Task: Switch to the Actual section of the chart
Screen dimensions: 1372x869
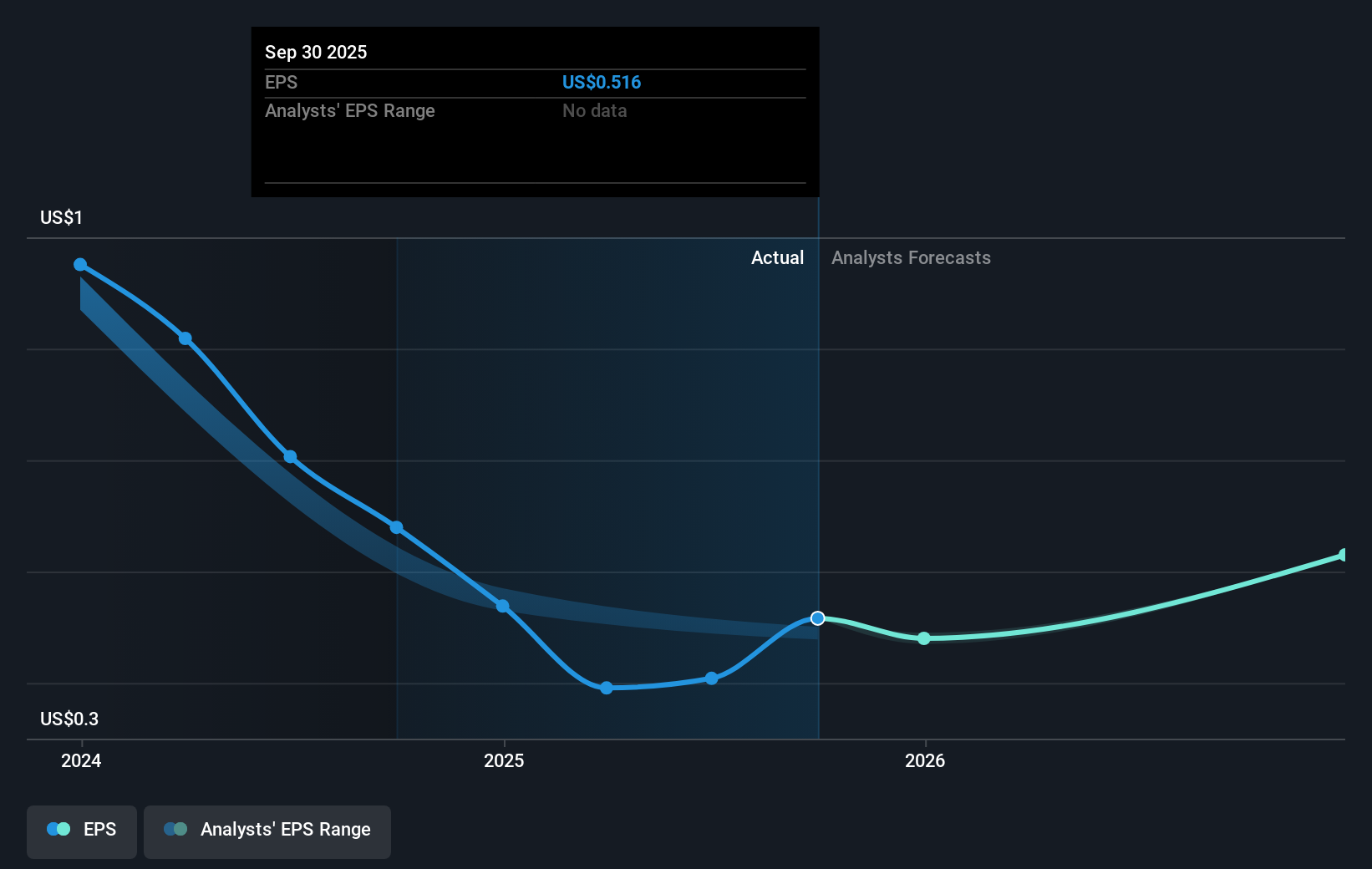Action: 777,257
